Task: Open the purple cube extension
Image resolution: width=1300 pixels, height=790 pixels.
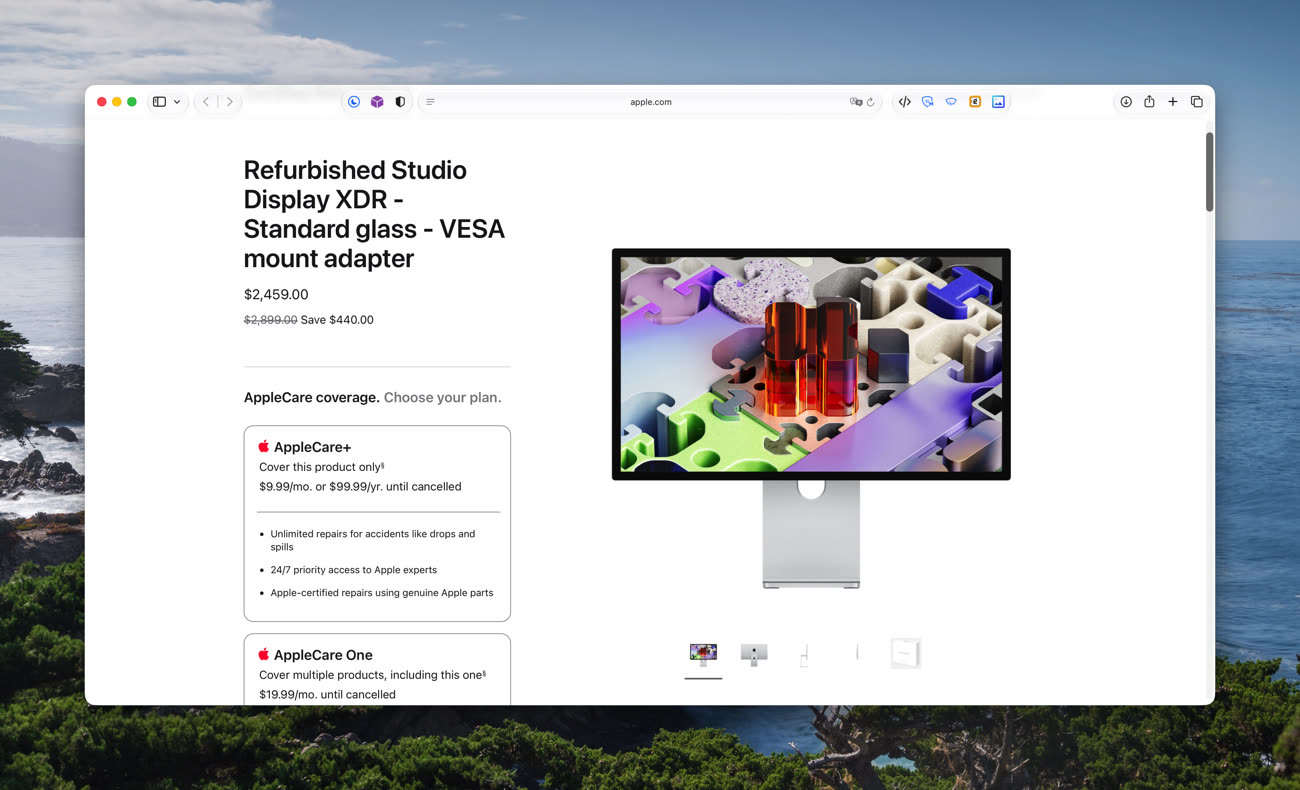Action: [377, 102]
